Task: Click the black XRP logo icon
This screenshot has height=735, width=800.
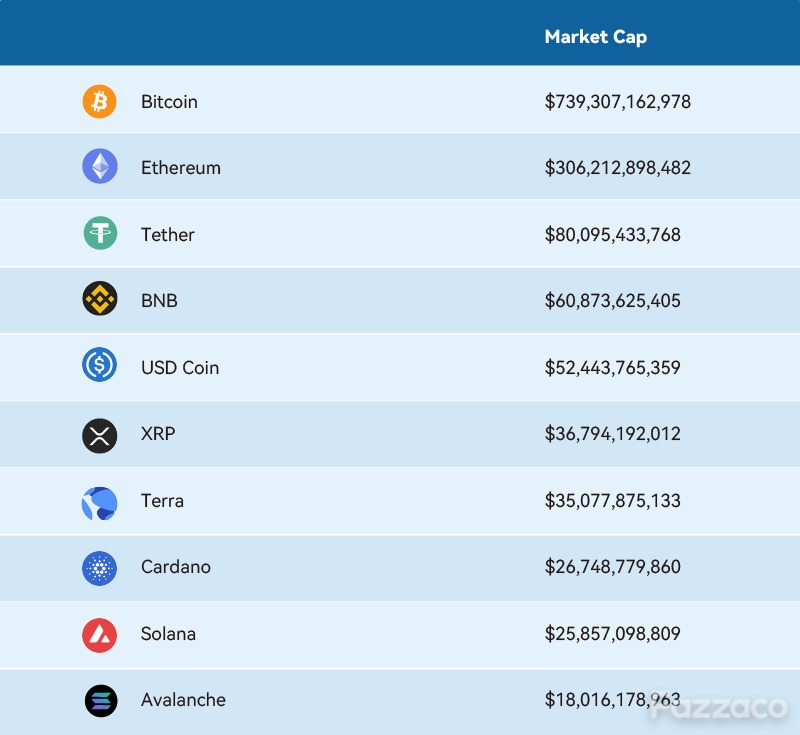Action: [x=99, y=436]
